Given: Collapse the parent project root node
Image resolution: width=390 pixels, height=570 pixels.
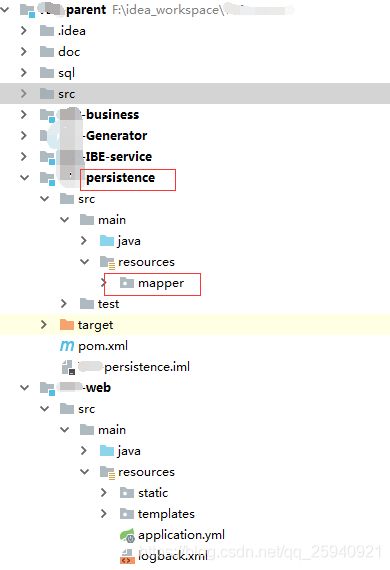Looking at the screenshot, I should pos(5,10).
